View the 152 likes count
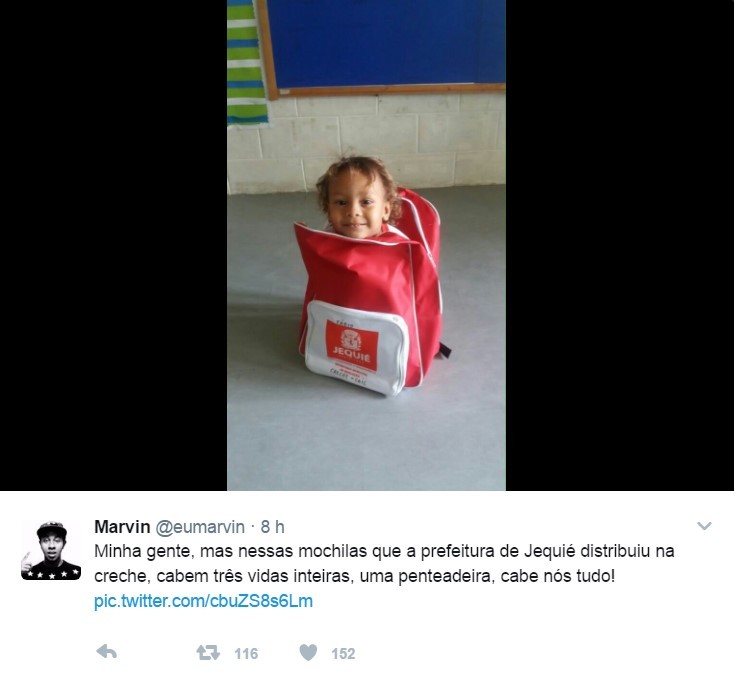 (x=343, y=653)
